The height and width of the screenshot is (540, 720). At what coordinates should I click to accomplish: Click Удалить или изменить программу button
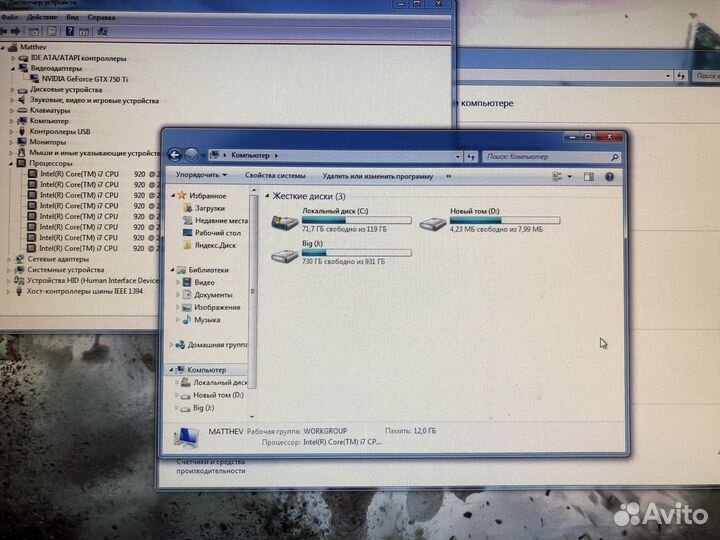click(377, 176)
